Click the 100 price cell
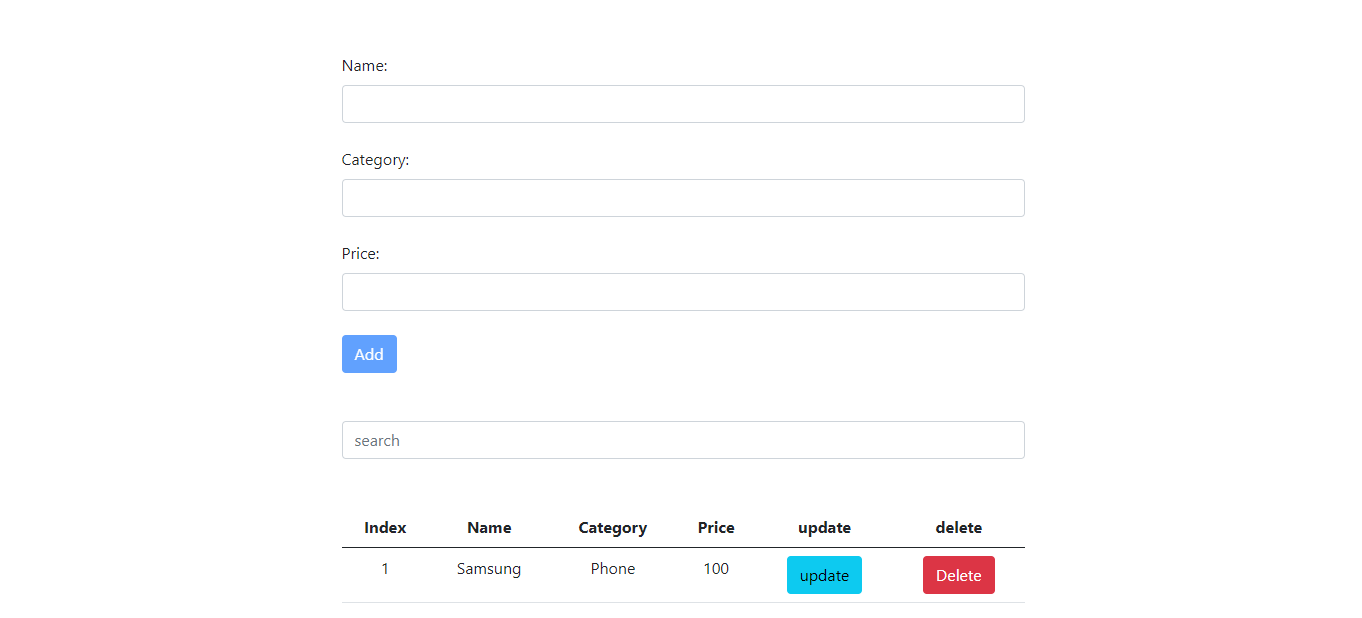The width and height of the screenshot is (1362, 618). click(716, 569)
